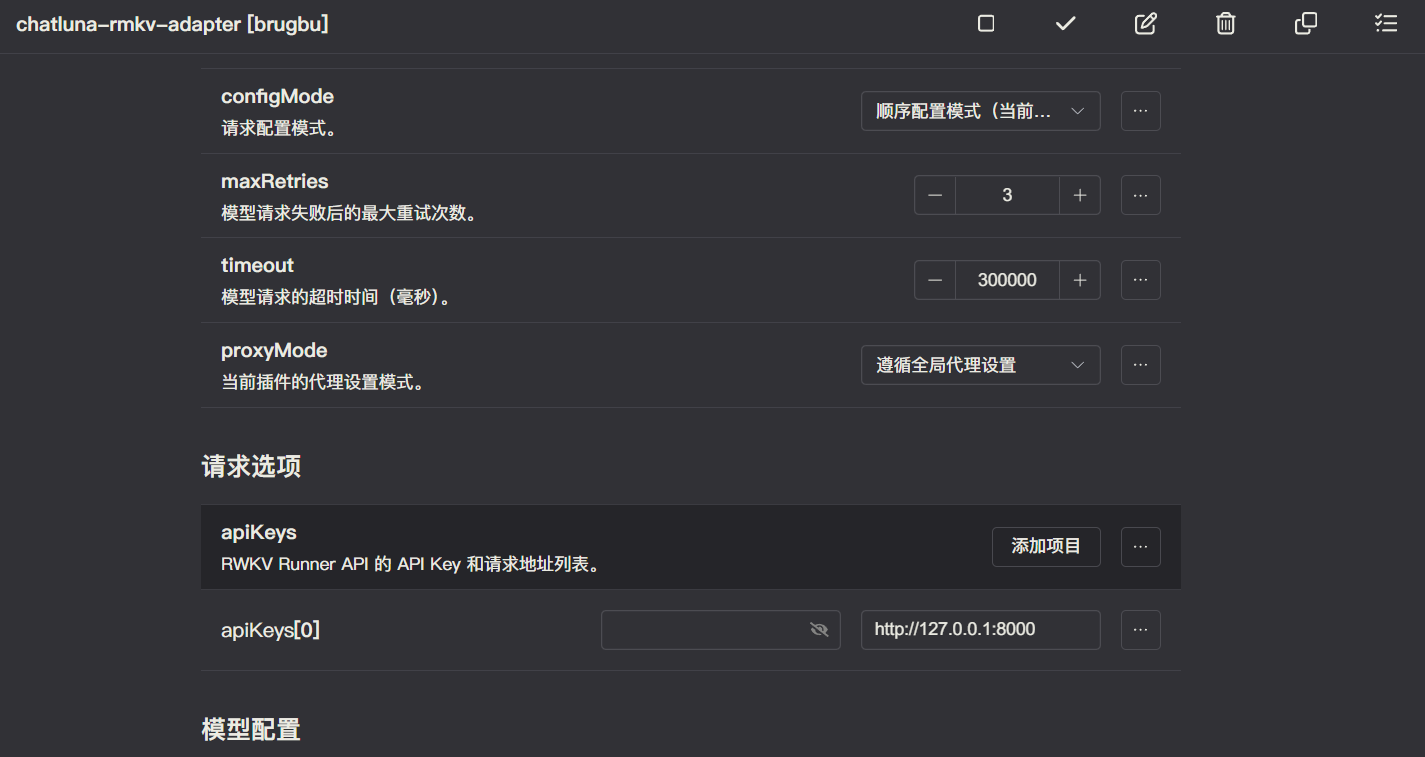This screenshot has width=1425, height=757.
Task: Show the hidden API key value
Action: (819, 629)
